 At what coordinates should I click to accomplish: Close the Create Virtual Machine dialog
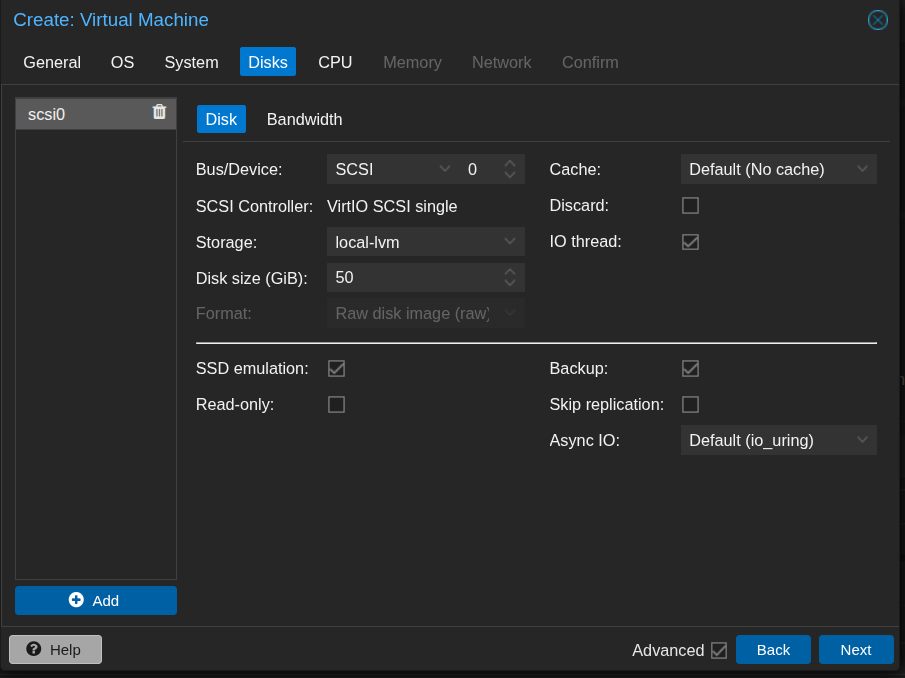point(877,20)
